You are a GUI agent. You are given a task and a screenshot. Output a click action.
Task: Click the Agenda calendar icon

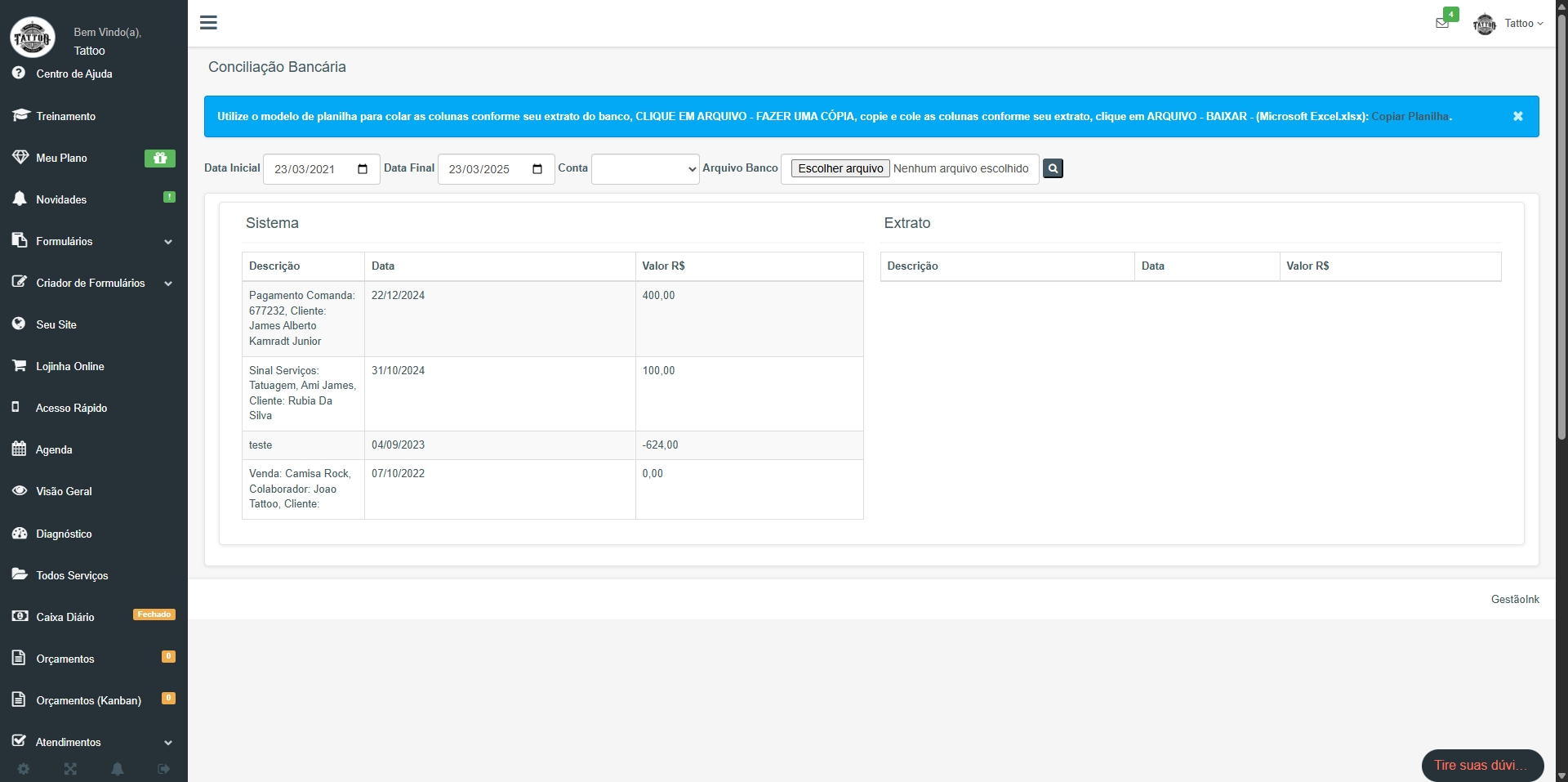tap(20, 449)
